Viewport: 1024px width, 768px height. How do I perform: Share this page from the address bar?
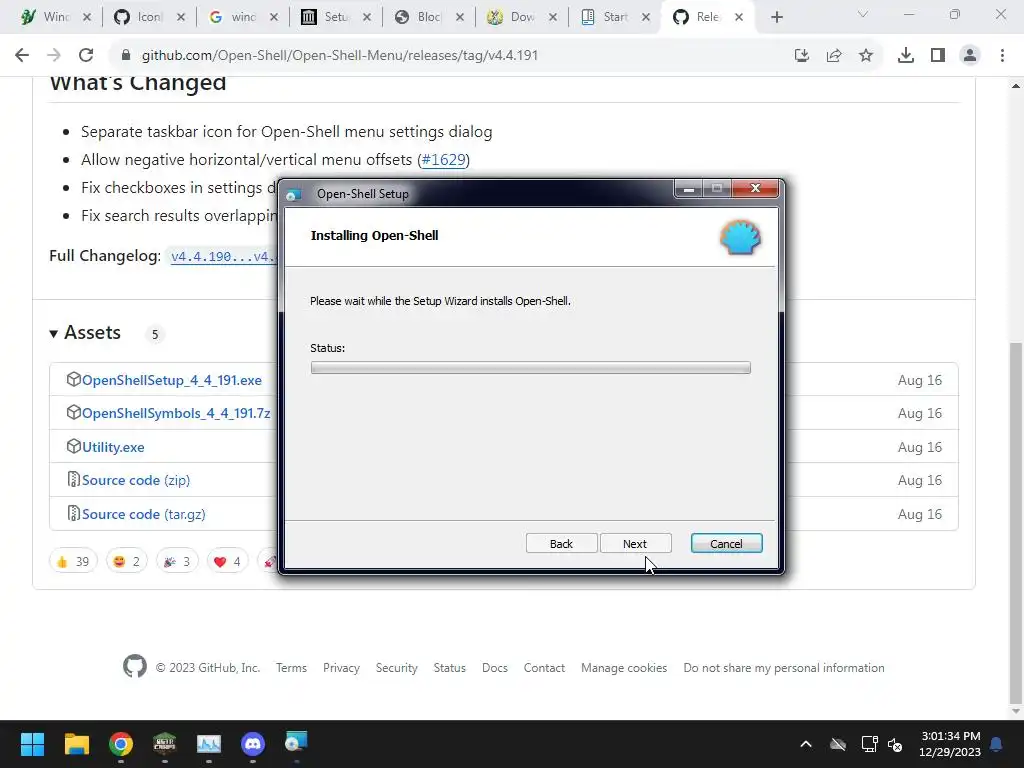coord(834,56)
